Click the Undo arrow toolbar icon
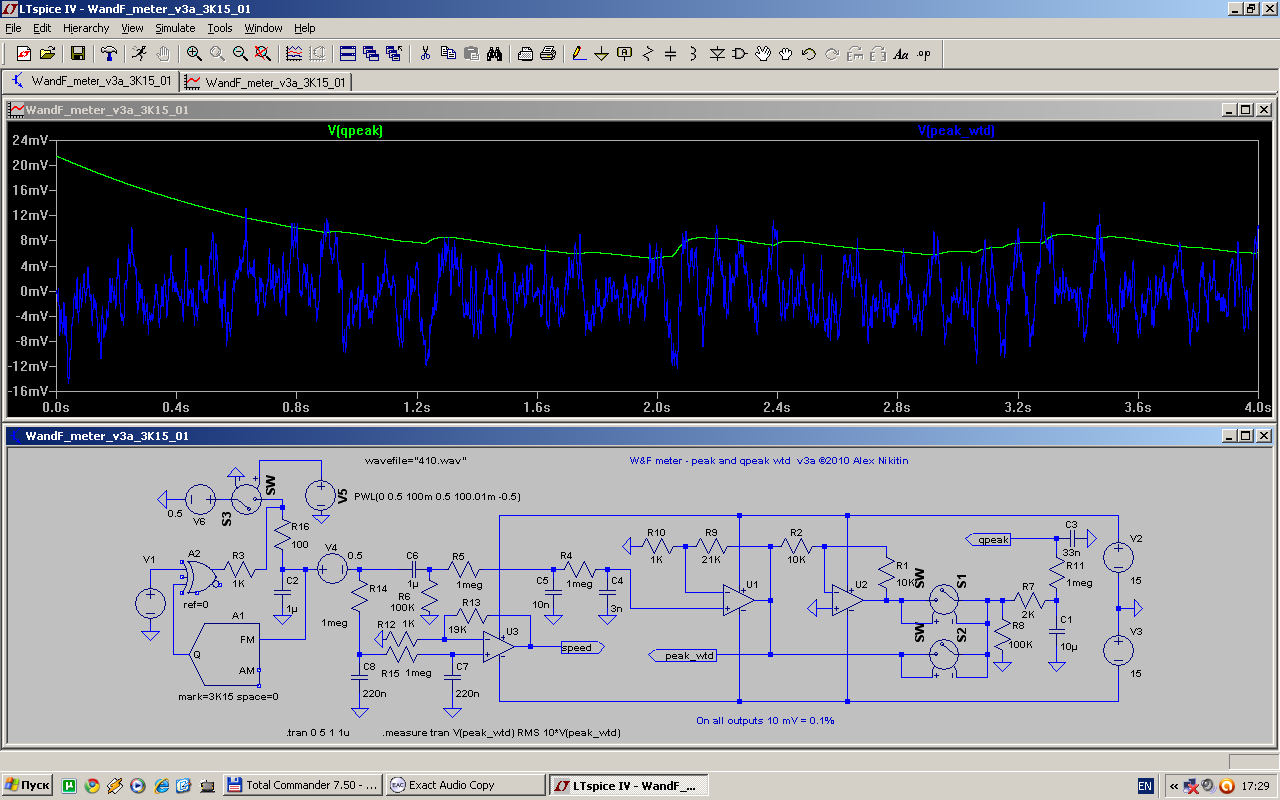Viewport: 1280px width, 800px height. pyautogui.click(x=808, y=54)
